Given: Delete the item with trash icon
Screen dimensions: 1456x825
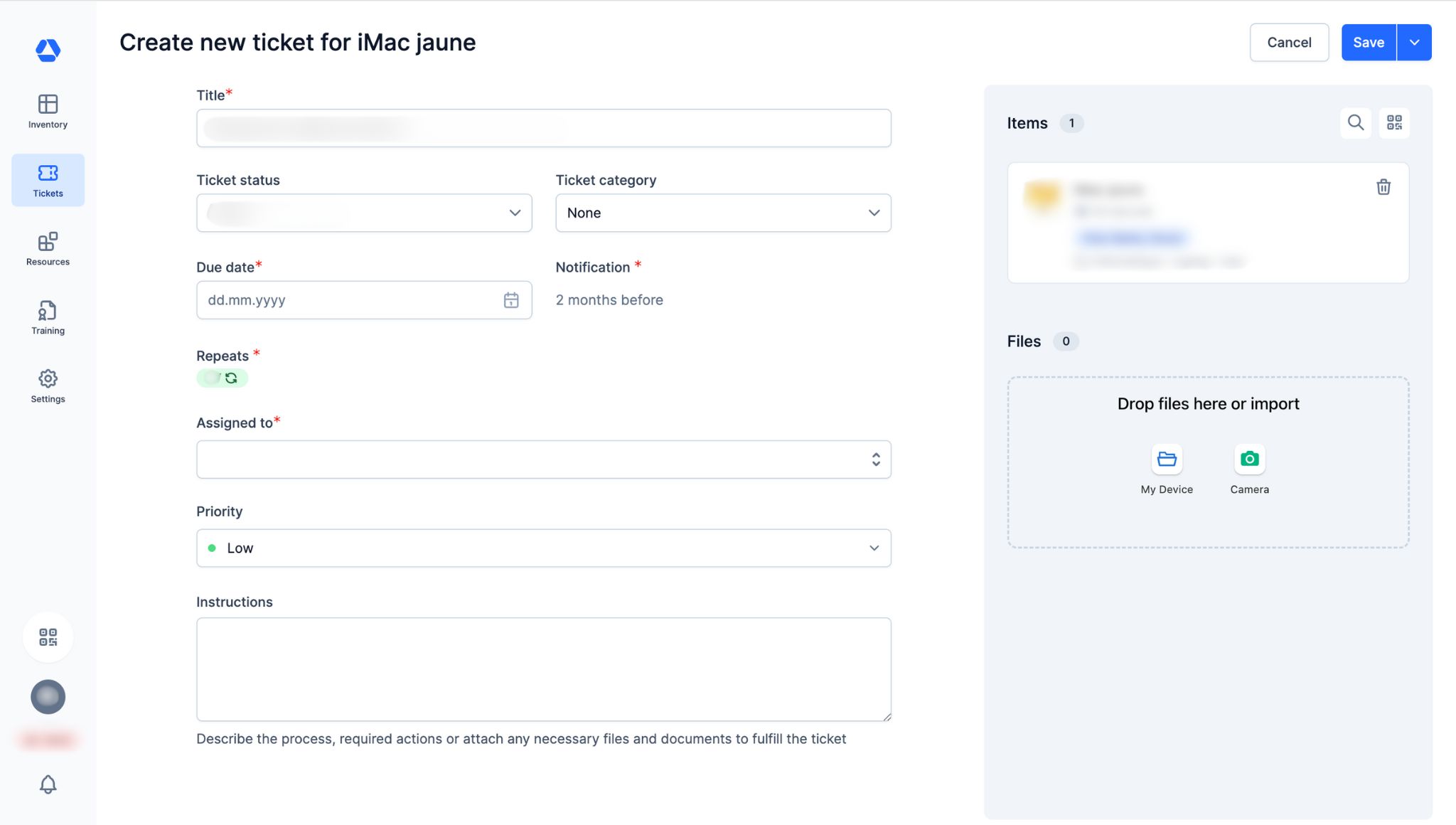Looking at the screenshot, I should 1383,187.
